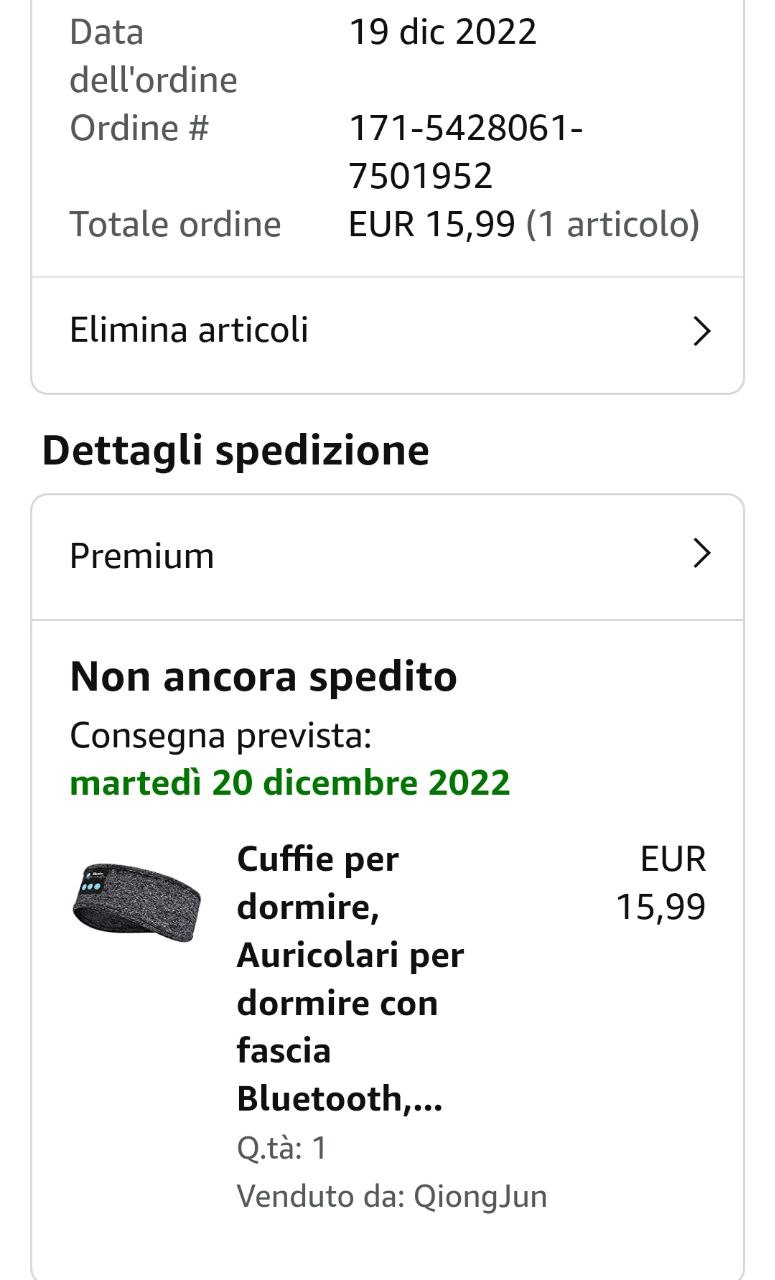Tap the order total EUR 15,99 (1 articolo)

(x=524, y=224)
